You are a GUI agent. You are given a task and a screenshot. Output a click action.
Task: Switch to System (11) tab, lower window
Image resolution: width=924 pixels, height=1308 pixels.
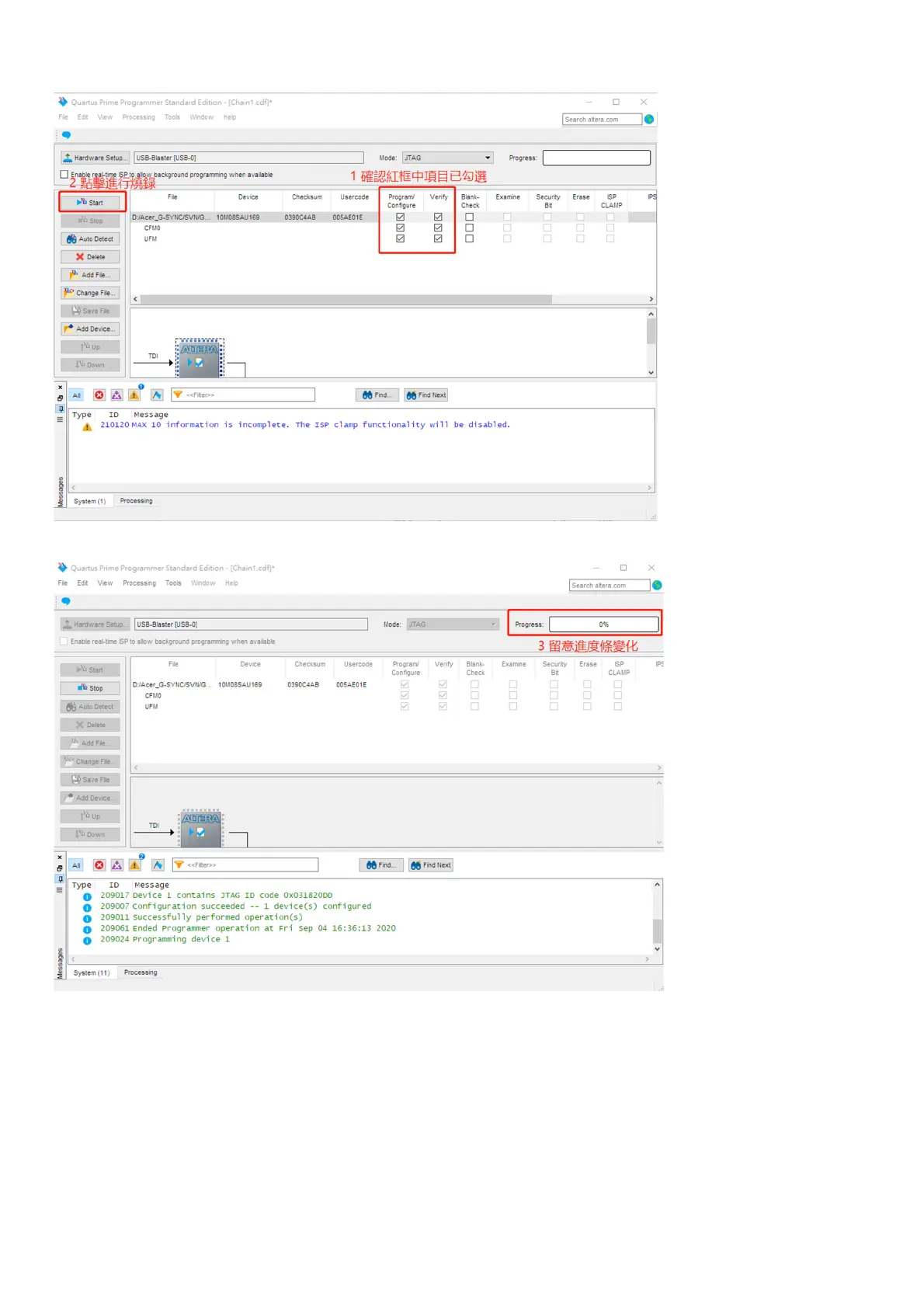point(92,973)
